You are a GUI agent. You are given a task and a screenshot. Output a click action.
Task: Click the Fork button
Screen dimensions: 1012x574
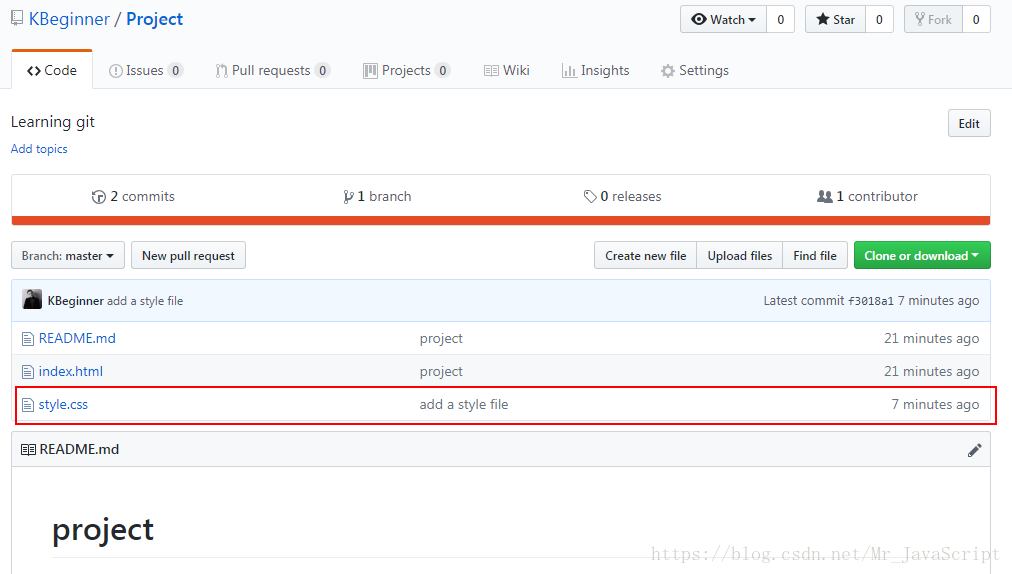tap(933, 19)
